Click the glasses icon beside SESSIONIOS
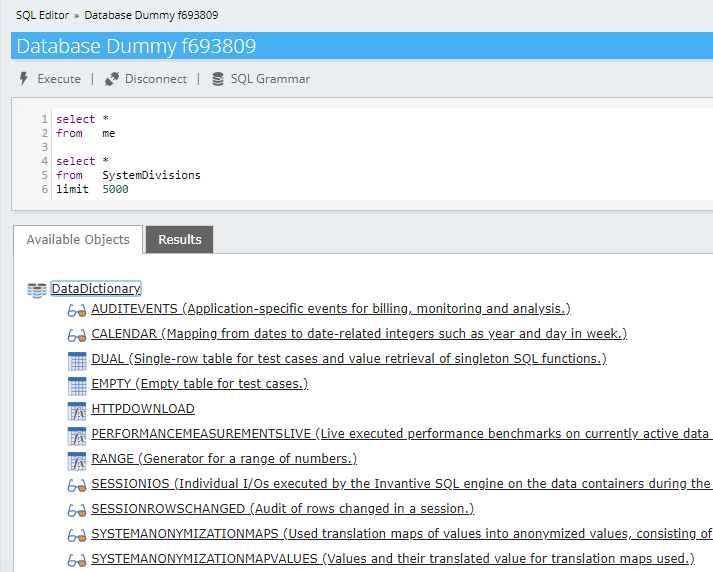Screen dimensions: 713x572 click(77, 486)
